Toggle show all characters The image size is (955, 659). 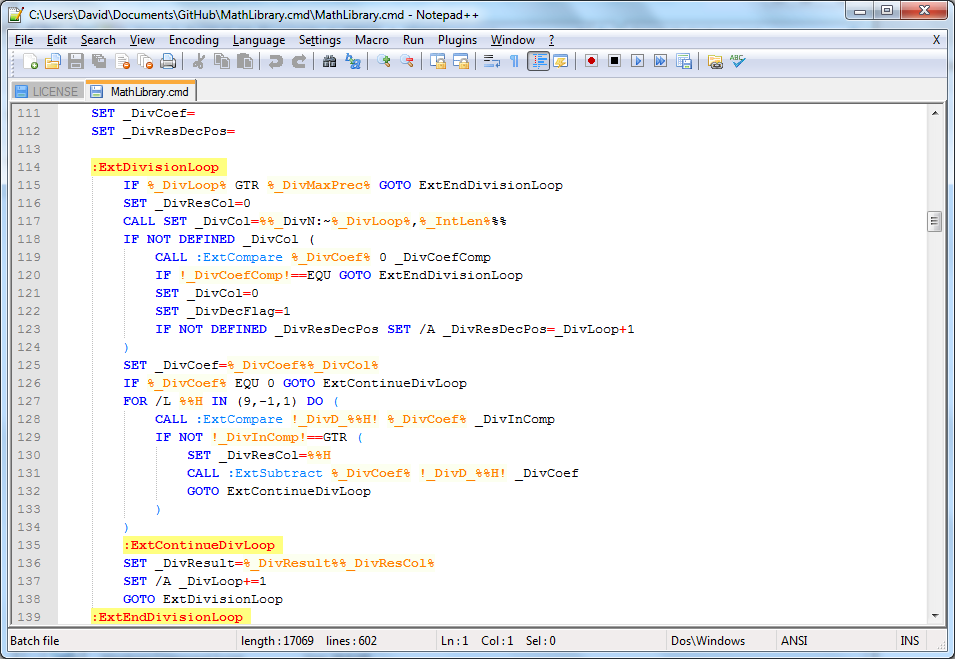(x=514, y=61)
